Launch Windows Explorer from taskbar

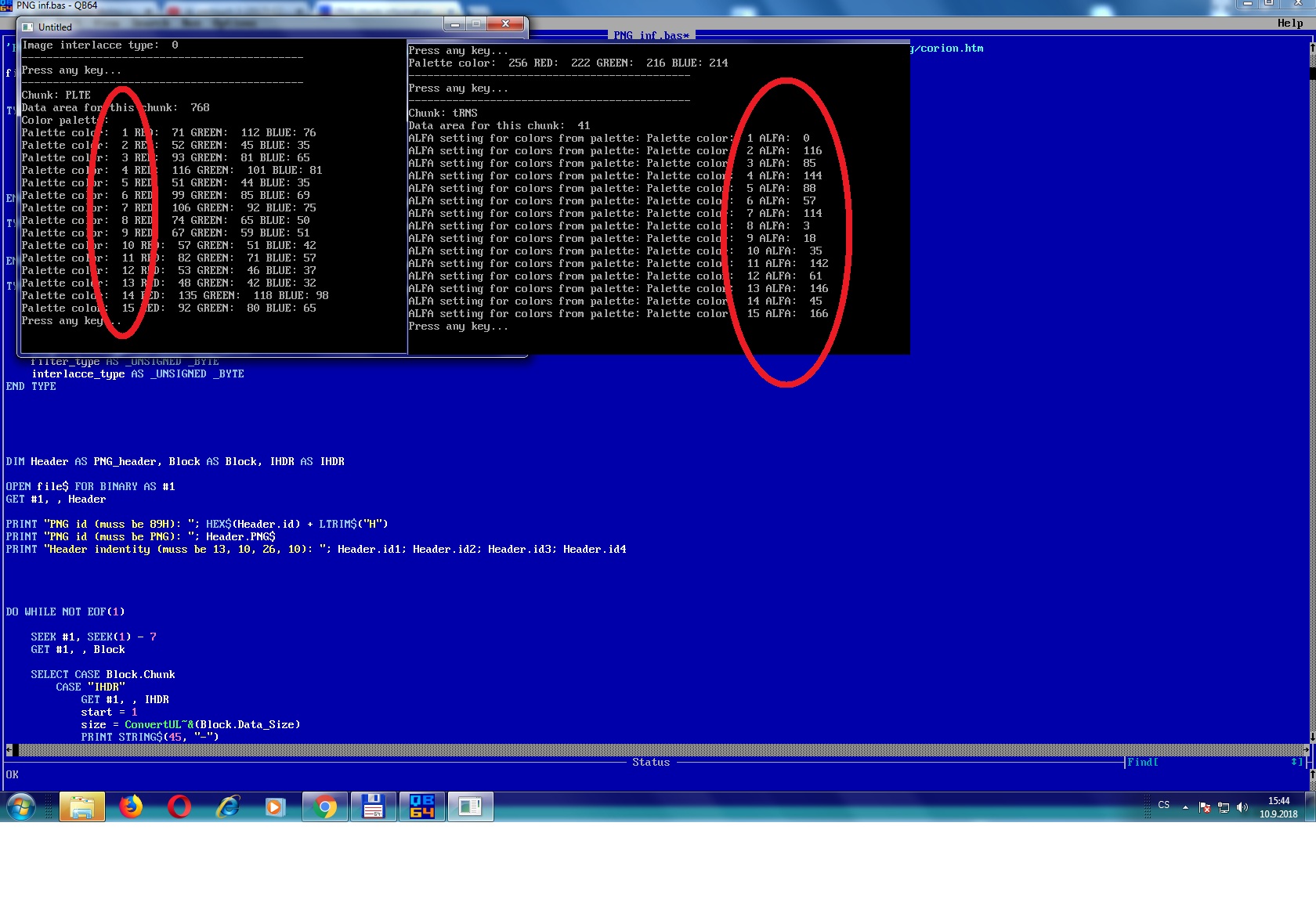[82, 806]
